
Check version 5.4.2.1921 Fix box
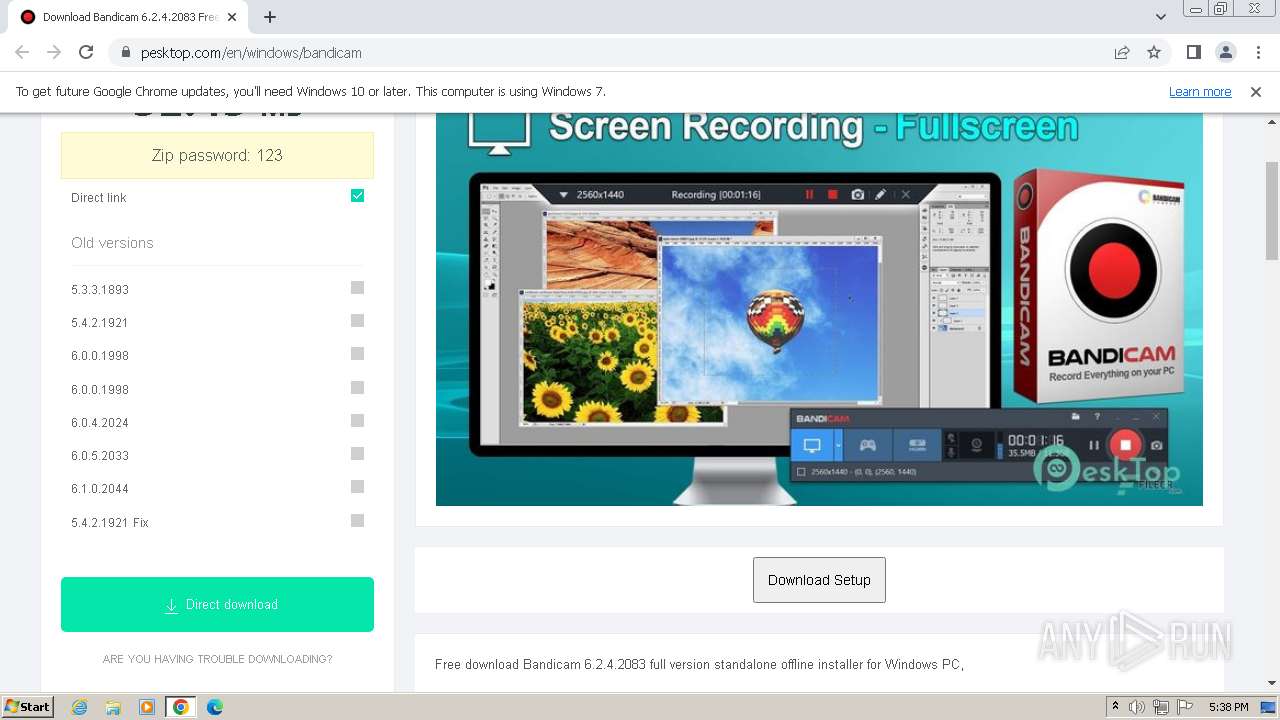coord(357,521)
